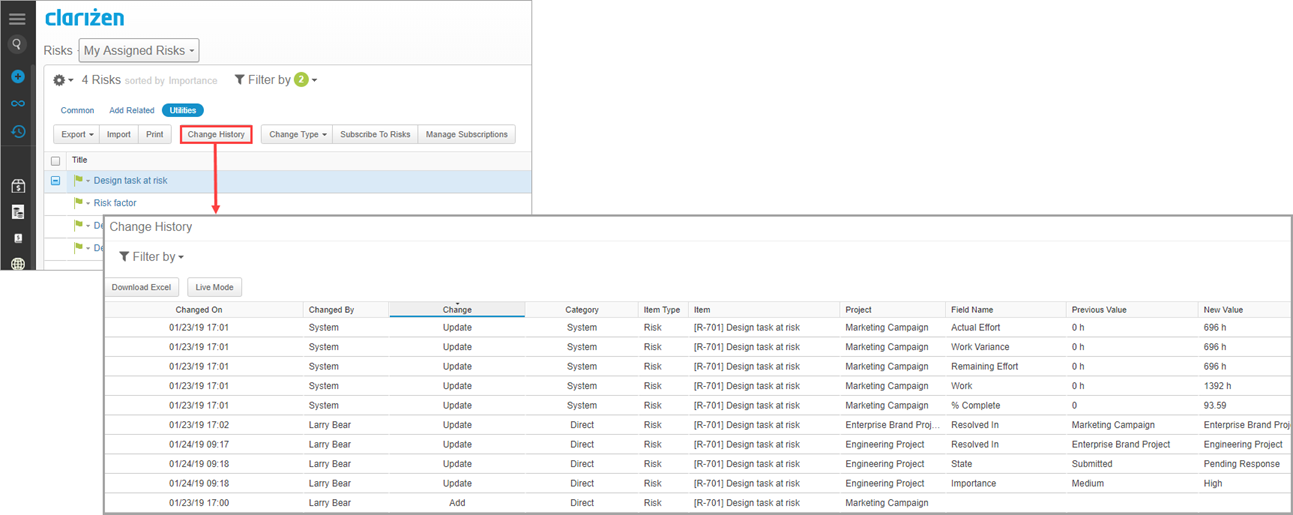The image size is (1293, 515).
Task: Tick the select-all checkbox beside Title
Action: 56,161
